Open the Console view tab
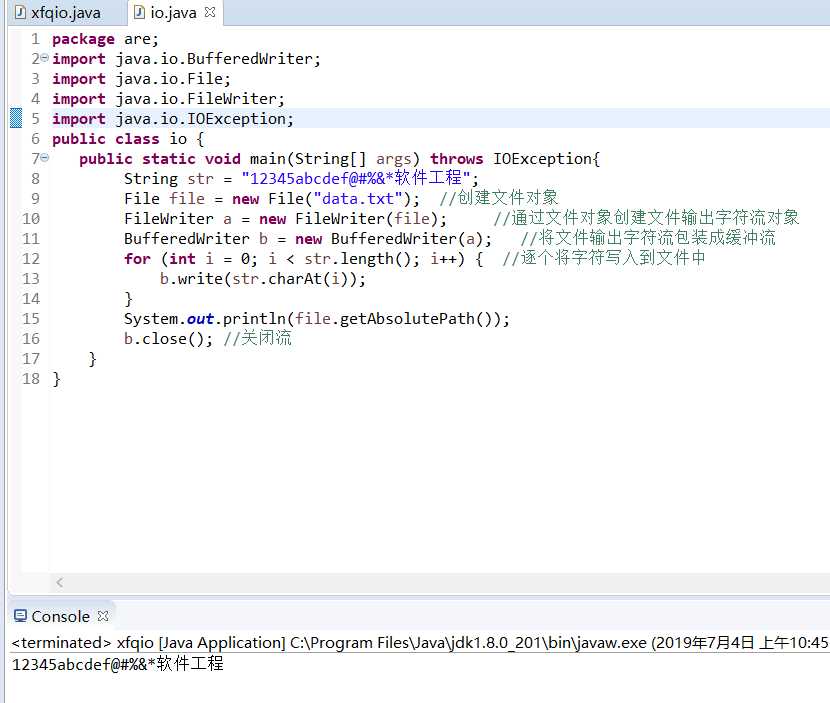This screenshot has width=830, height=703. click(x=61, y=616)
